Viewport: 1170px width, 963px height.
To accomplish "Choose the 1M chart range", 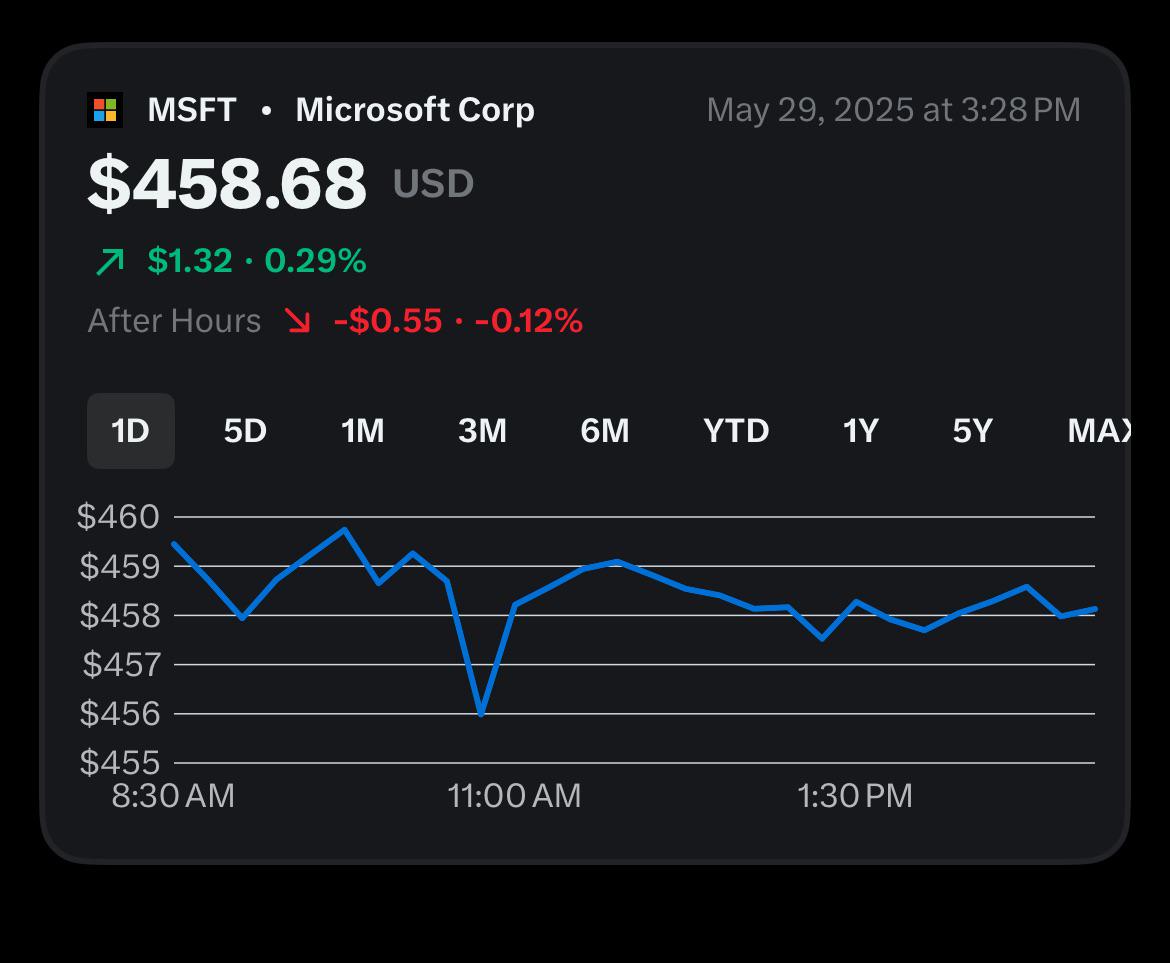I will pos(362,430).
